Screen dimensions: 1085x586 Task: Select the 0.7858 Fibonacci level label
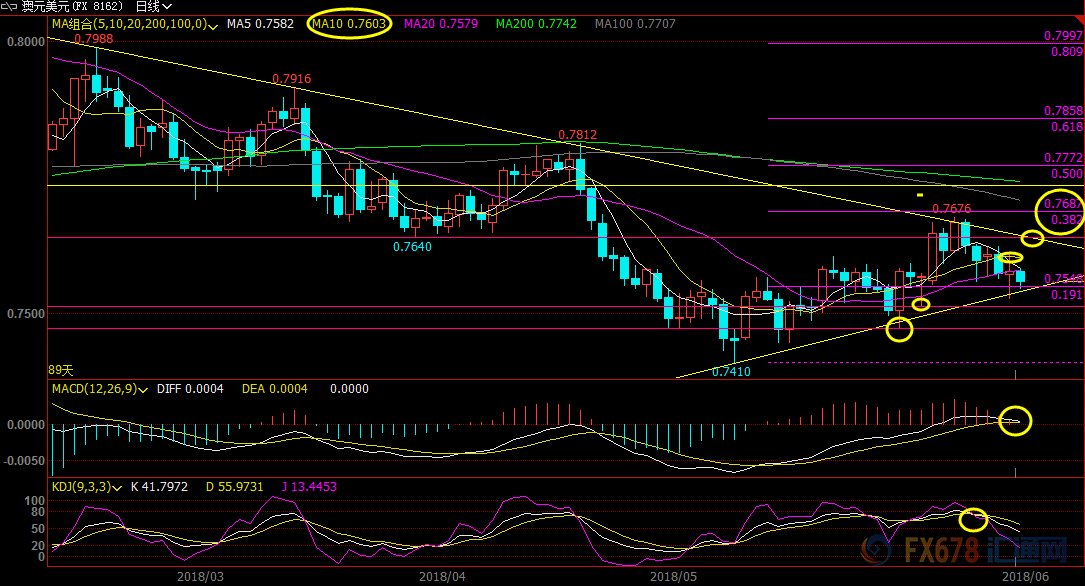click(1064, 111)
